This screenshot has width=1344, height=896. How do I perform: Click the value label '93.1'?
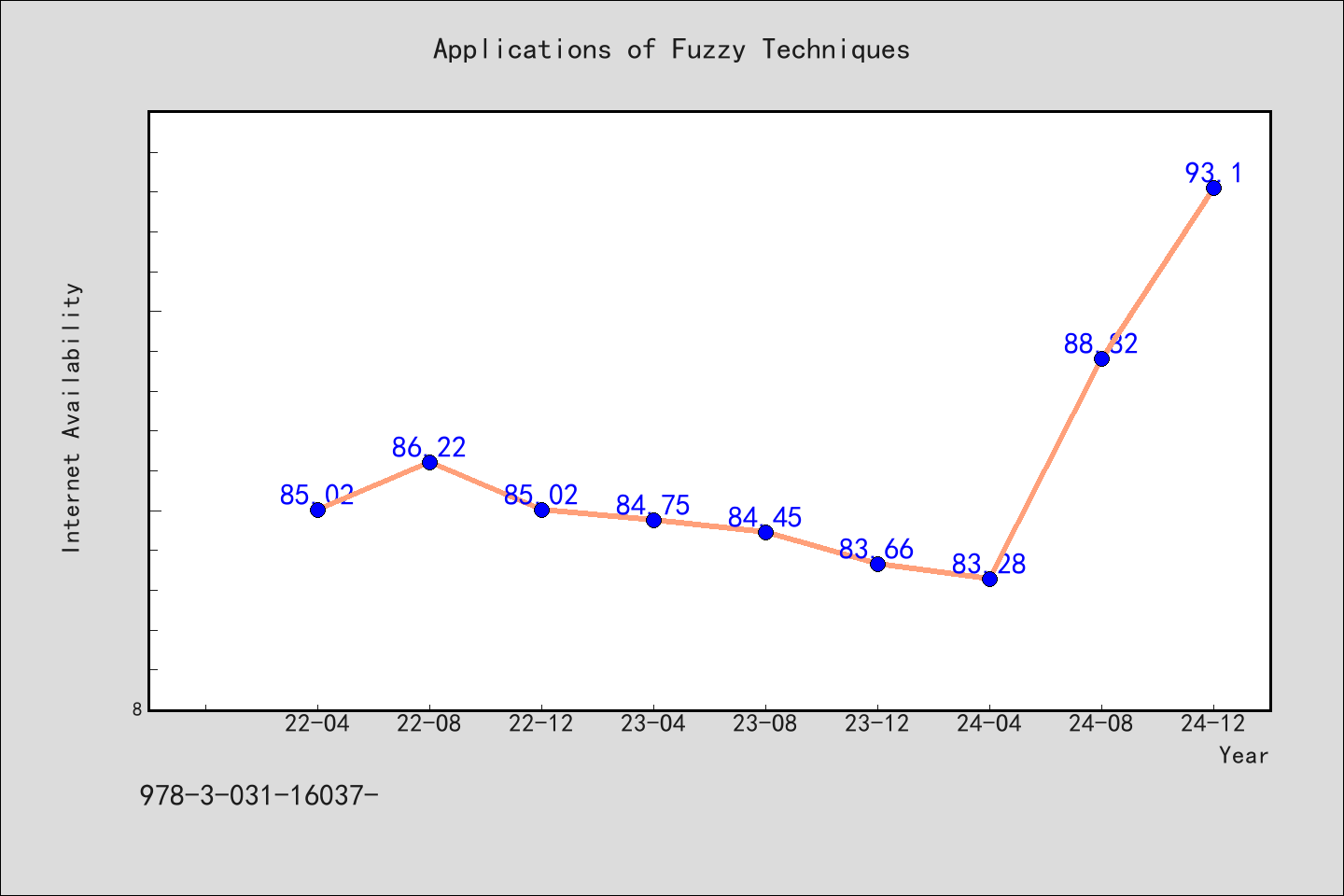(x=1213, y=173)
